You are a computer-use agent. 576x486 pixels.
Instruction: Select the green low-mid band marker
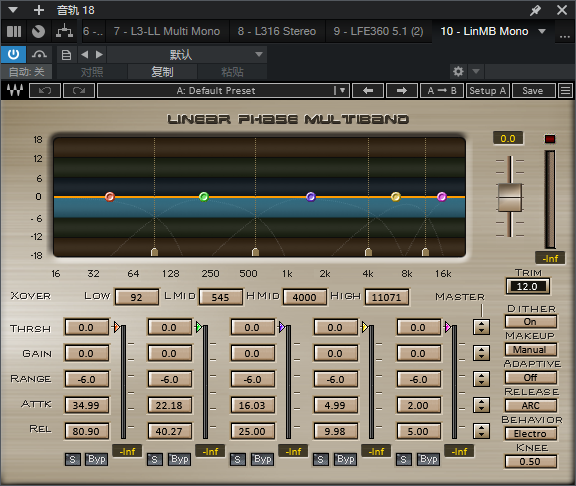[x=204, y=197]
